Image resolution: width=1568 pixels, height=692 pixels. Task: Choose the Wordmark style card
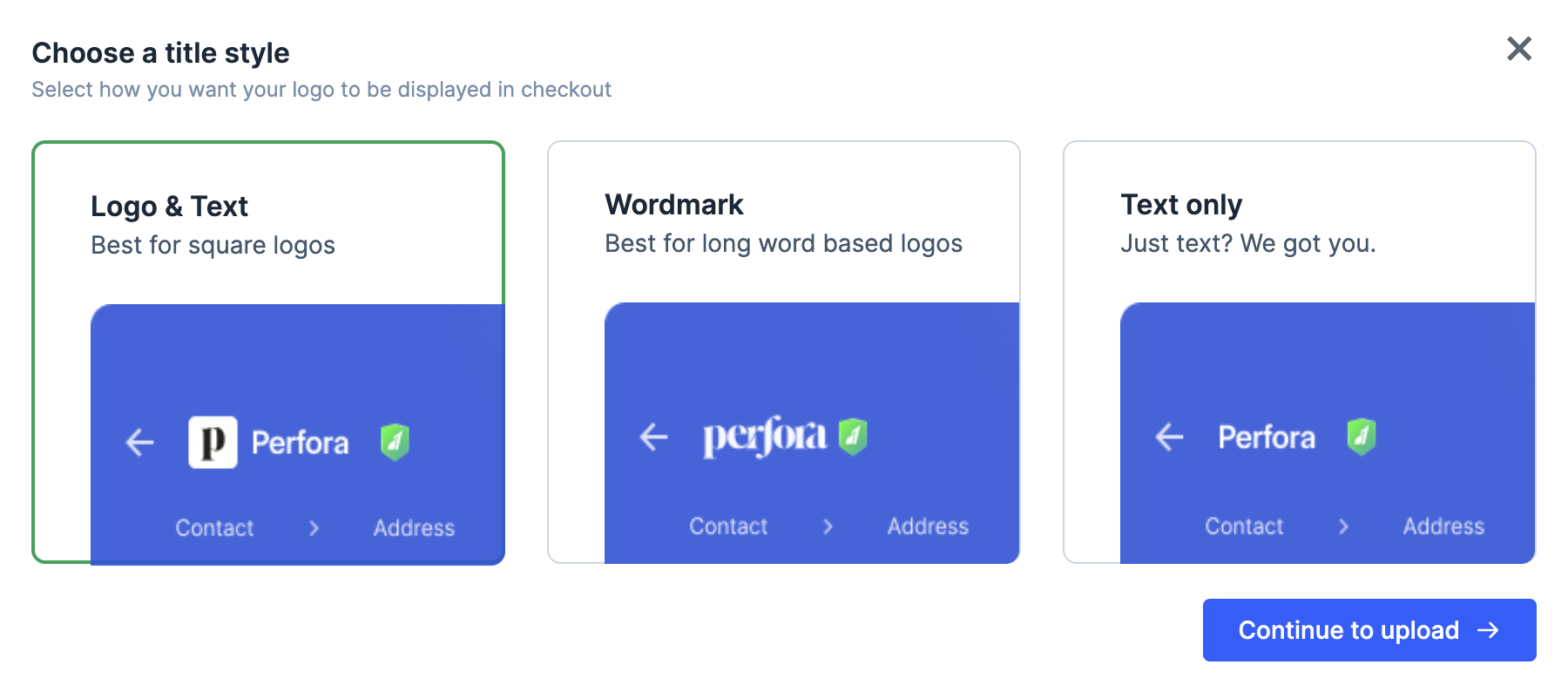click(784, 352)
